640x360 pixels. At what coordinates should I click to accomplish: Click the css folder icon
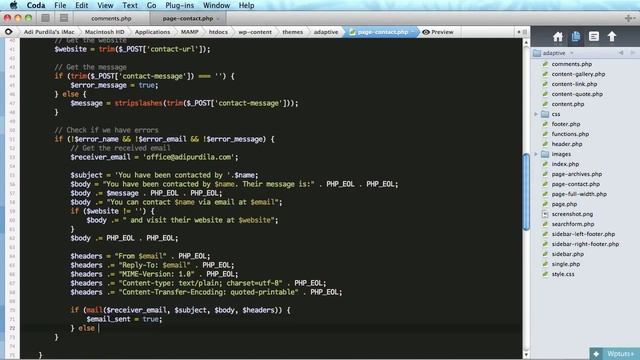point(545,114)
